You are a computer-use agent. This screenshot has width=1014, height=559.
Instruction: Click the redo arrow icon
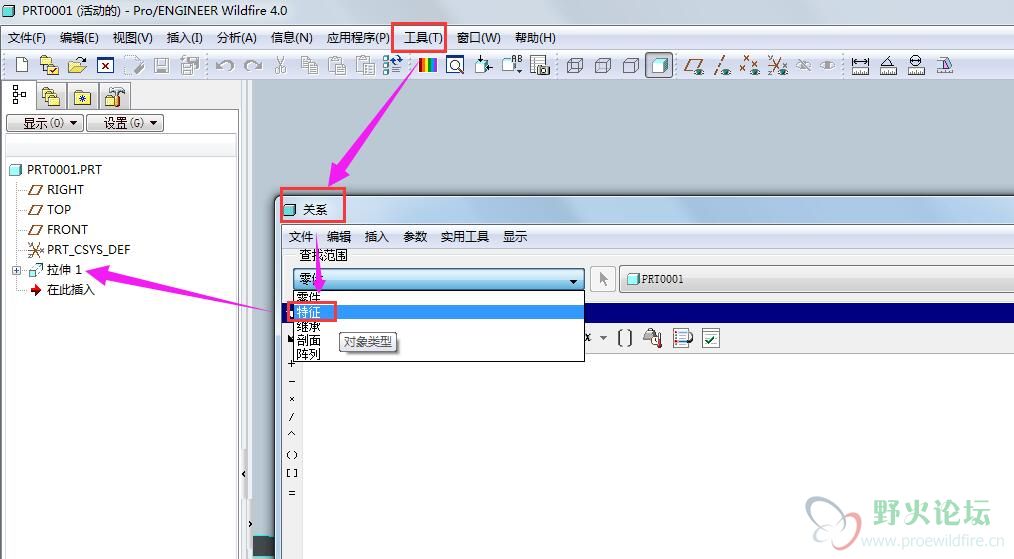pos(253,65)
